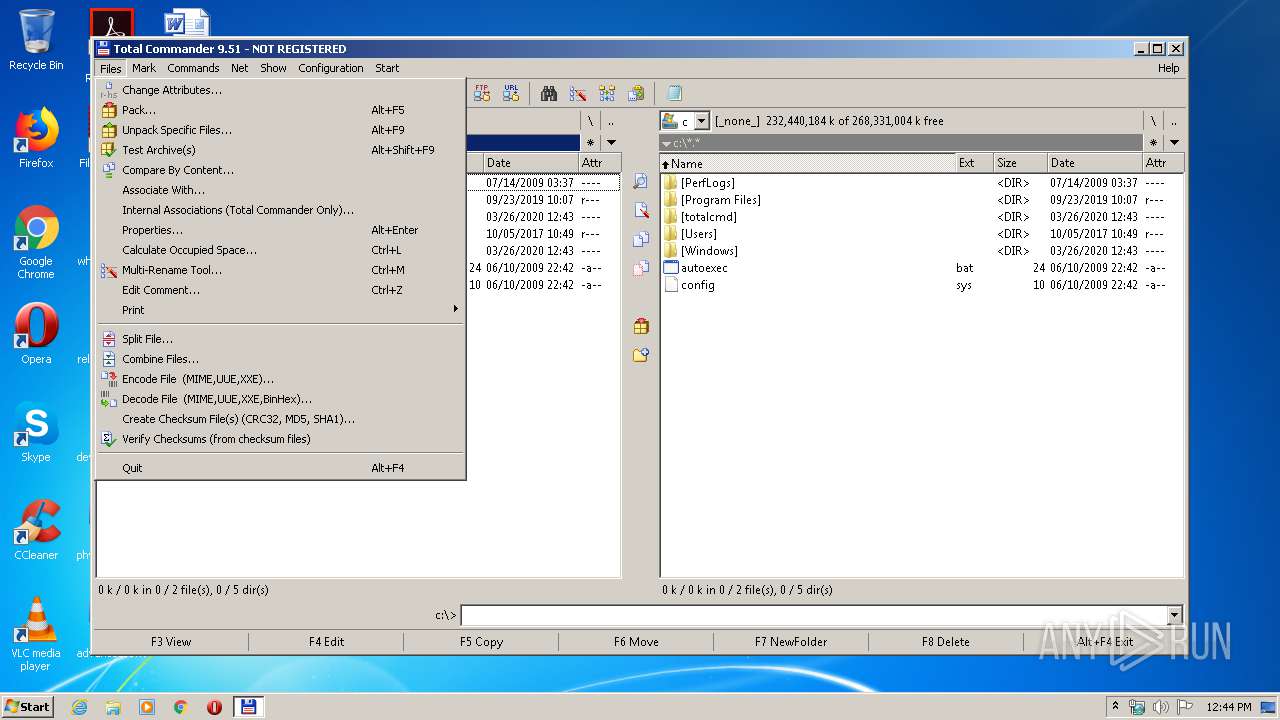Click the config file icon in the right panel

pyautogui.click(x=671, y=285)
